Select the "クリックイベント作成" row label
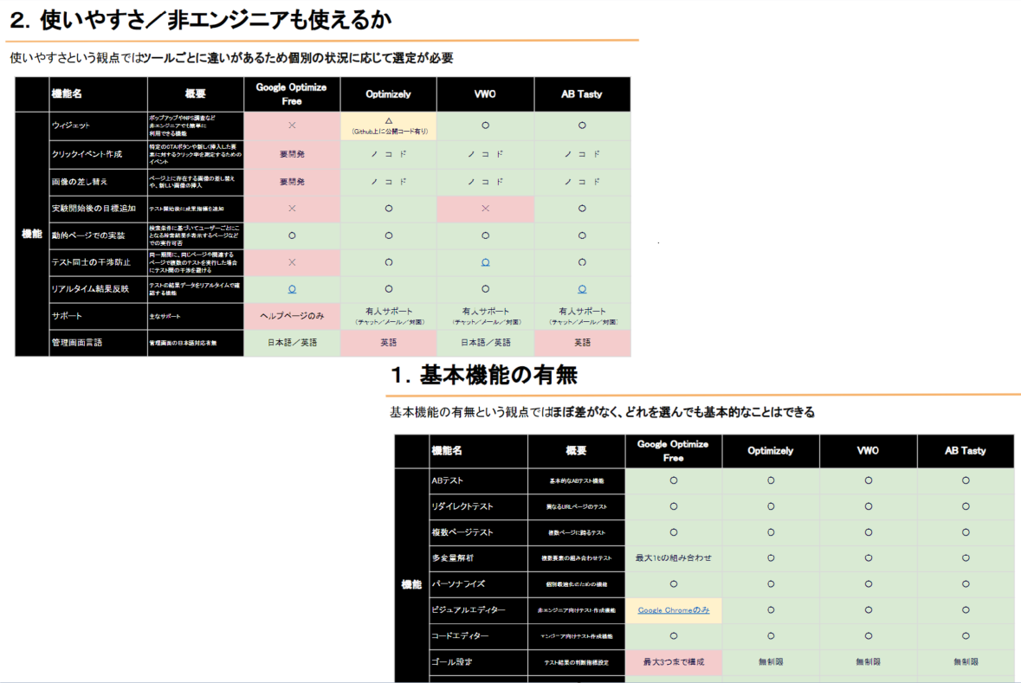The height and width of the screenshot is (683, 1021). coord(87,154)
